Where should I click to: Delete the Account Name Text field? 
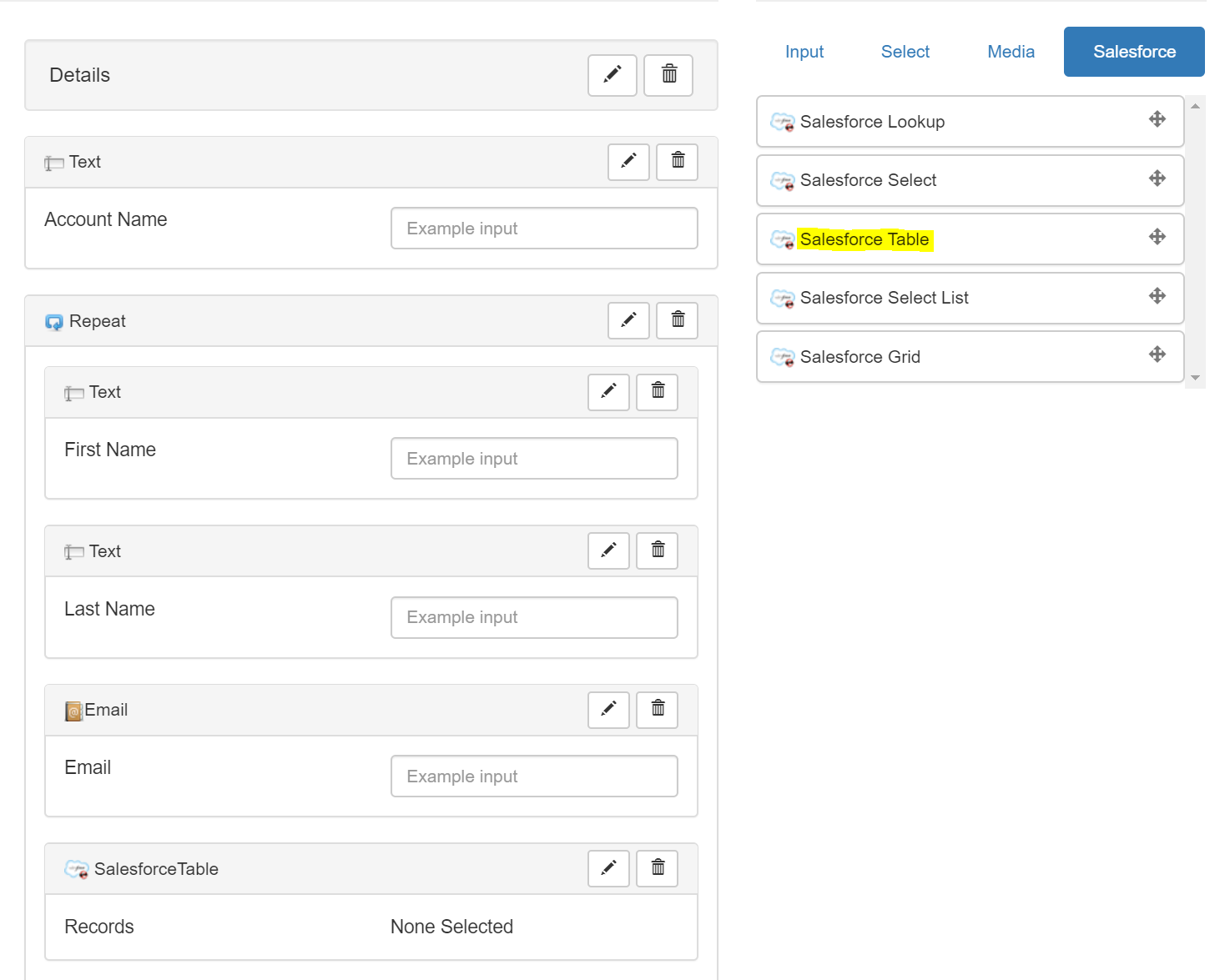[677, 161]
